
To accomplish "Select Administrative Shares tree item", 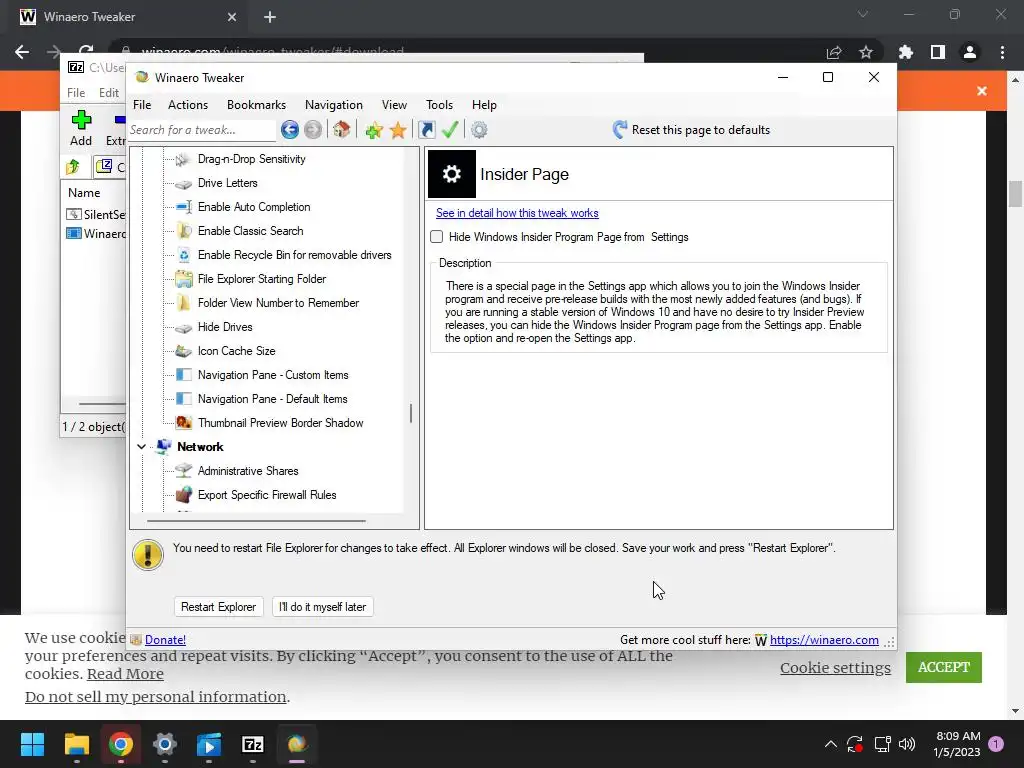I will point(248,471).
